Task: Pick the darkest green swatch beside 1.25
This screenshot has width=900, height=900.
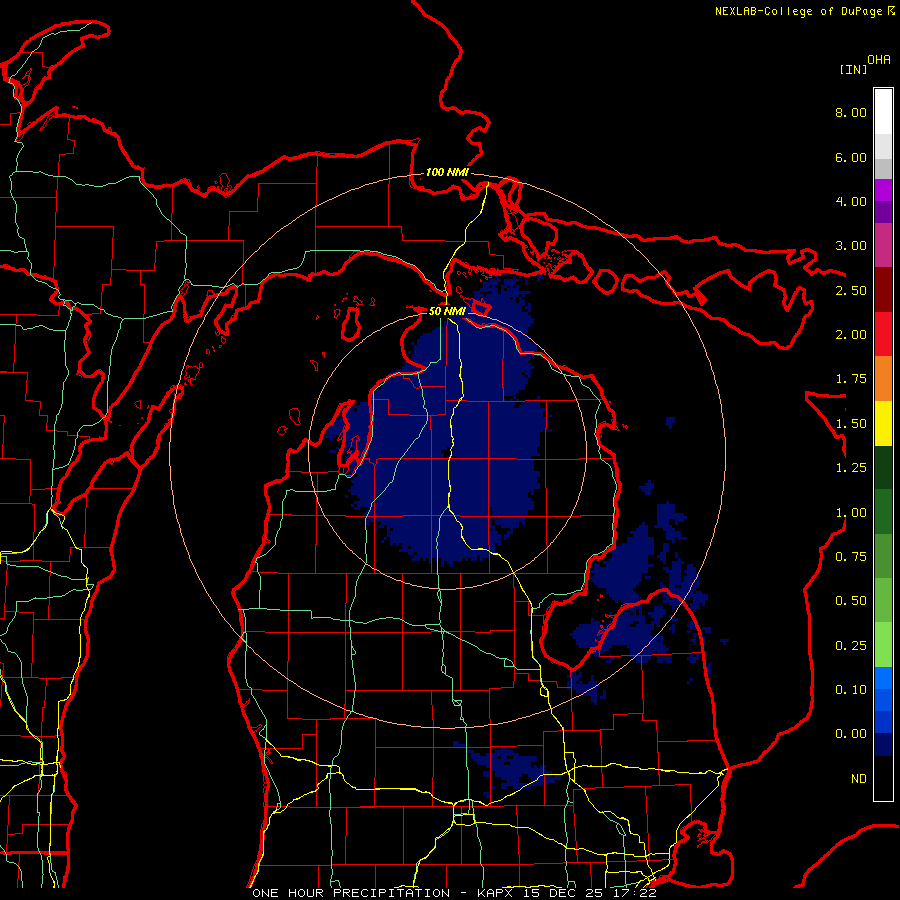Action: click(x=883, y=467)
